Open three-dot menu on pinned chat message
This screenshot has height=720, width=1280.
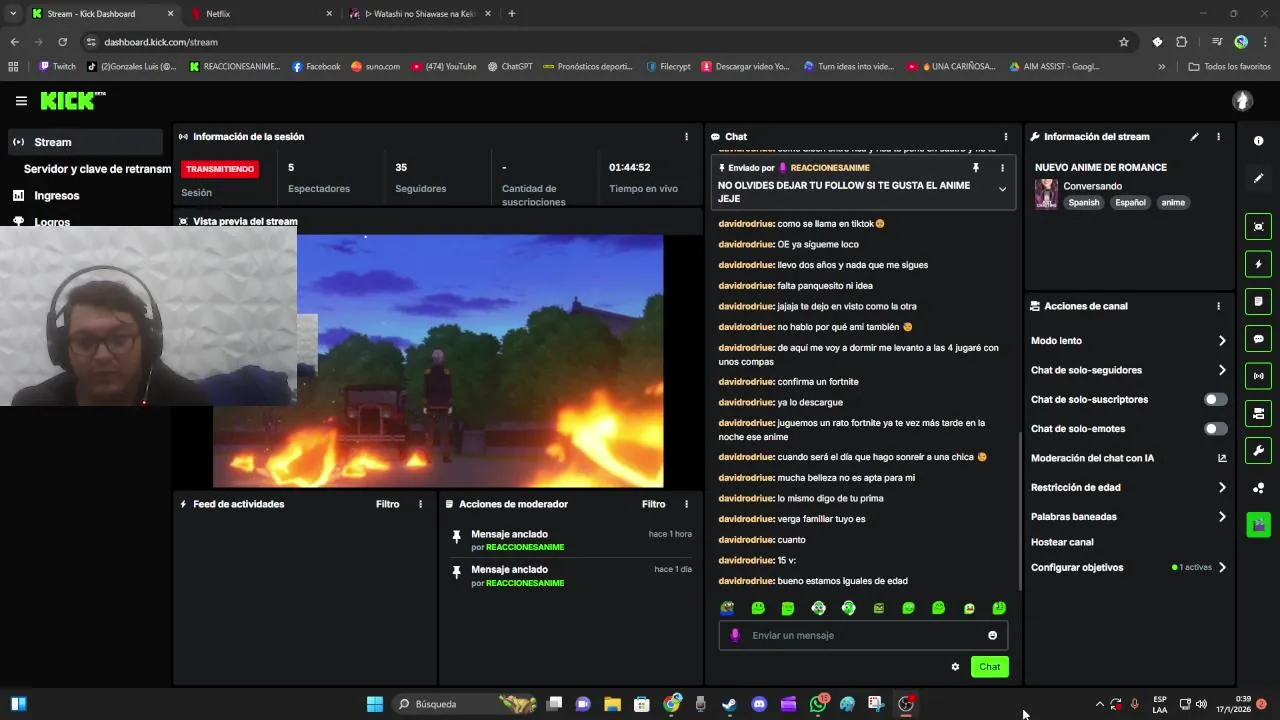point(1002,168)
